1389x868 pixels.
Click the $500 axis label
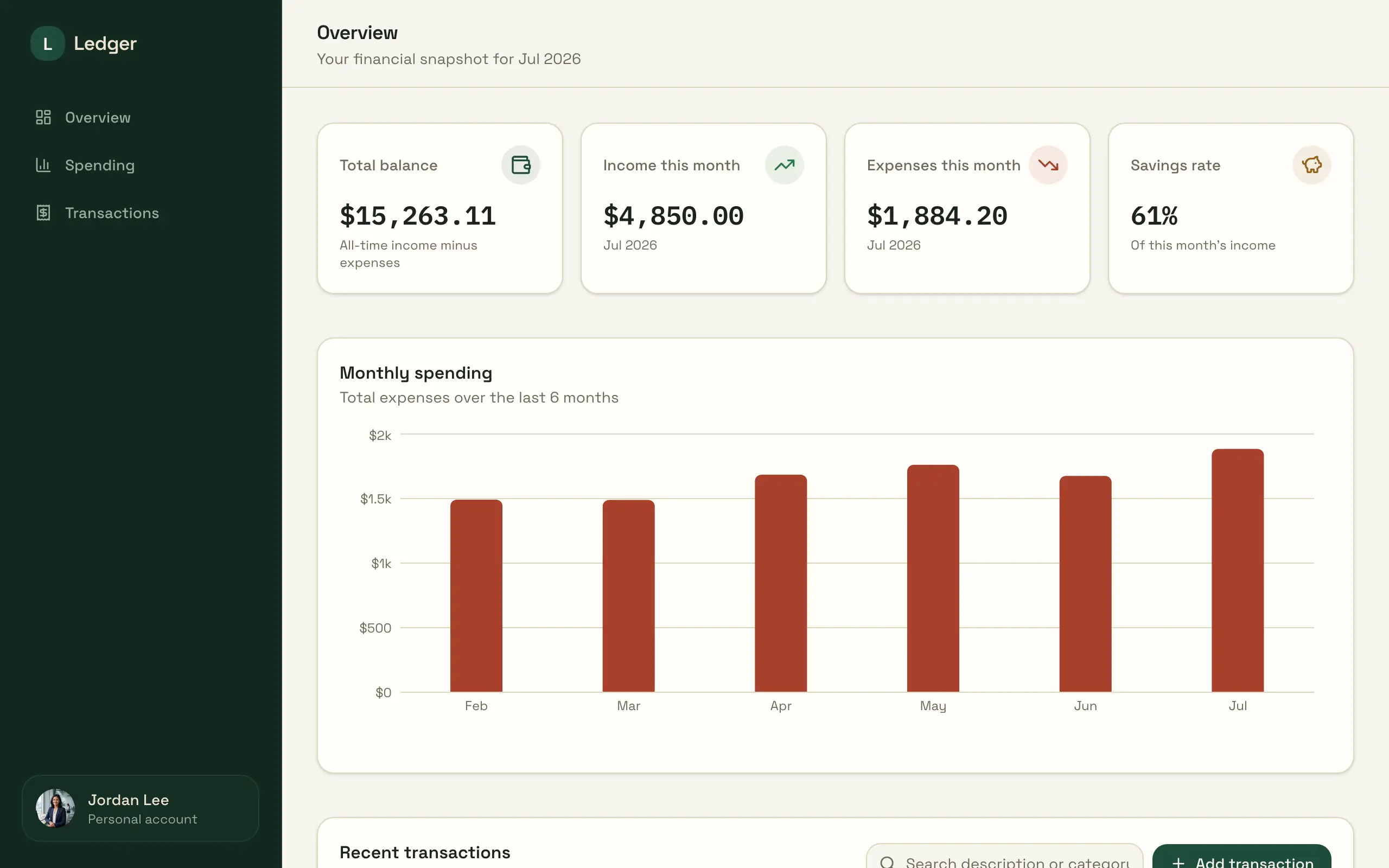point(375,628)
